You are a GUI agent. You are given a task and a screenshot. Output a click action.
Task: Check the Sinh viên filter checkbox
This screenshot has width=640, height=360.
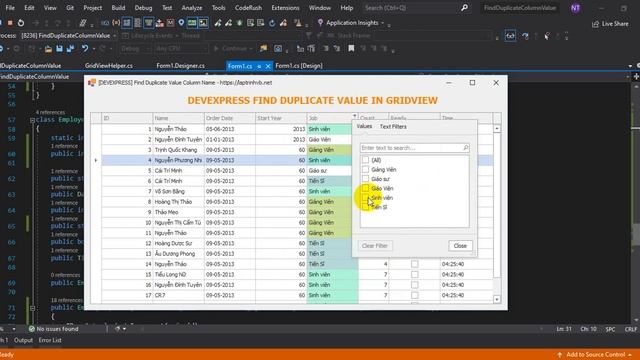click(x=365, y=198)
